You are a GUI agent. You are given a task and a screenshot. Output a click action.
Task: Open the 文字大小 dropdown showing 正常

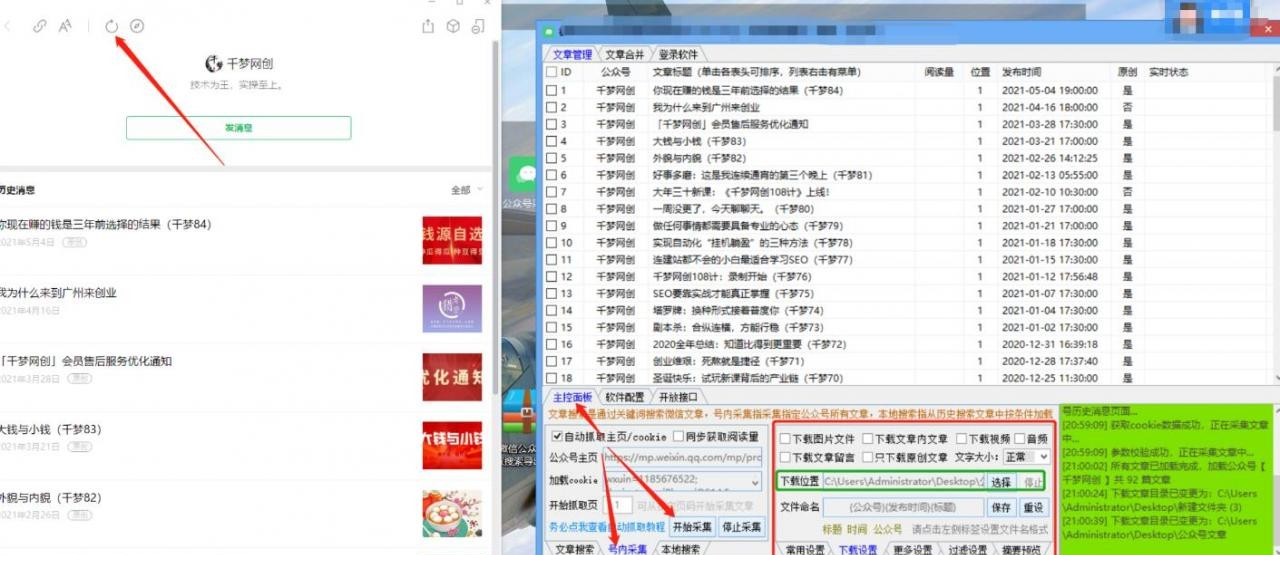(x=1025, y=457)
